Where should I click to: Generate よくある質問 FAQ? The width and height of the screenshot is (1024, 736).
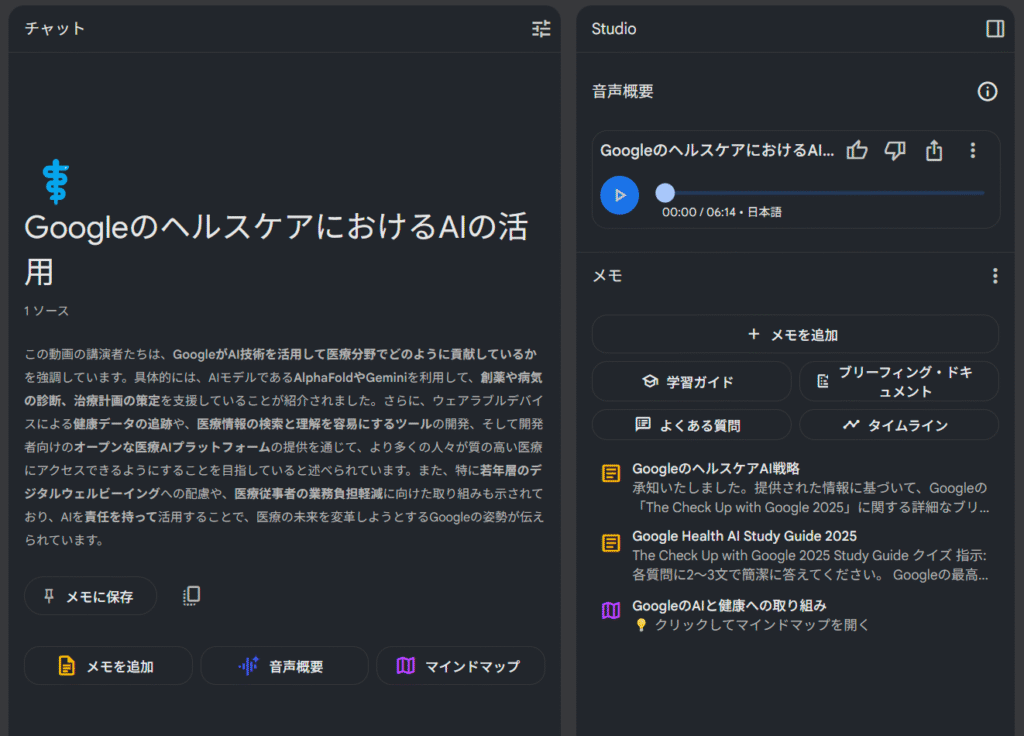[691, 425]
